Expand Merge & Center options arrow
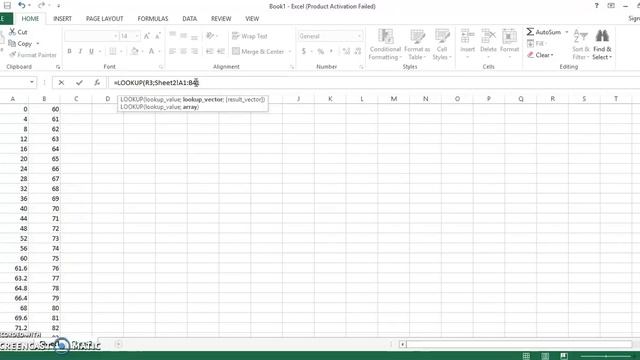 (x=290, y=51)
